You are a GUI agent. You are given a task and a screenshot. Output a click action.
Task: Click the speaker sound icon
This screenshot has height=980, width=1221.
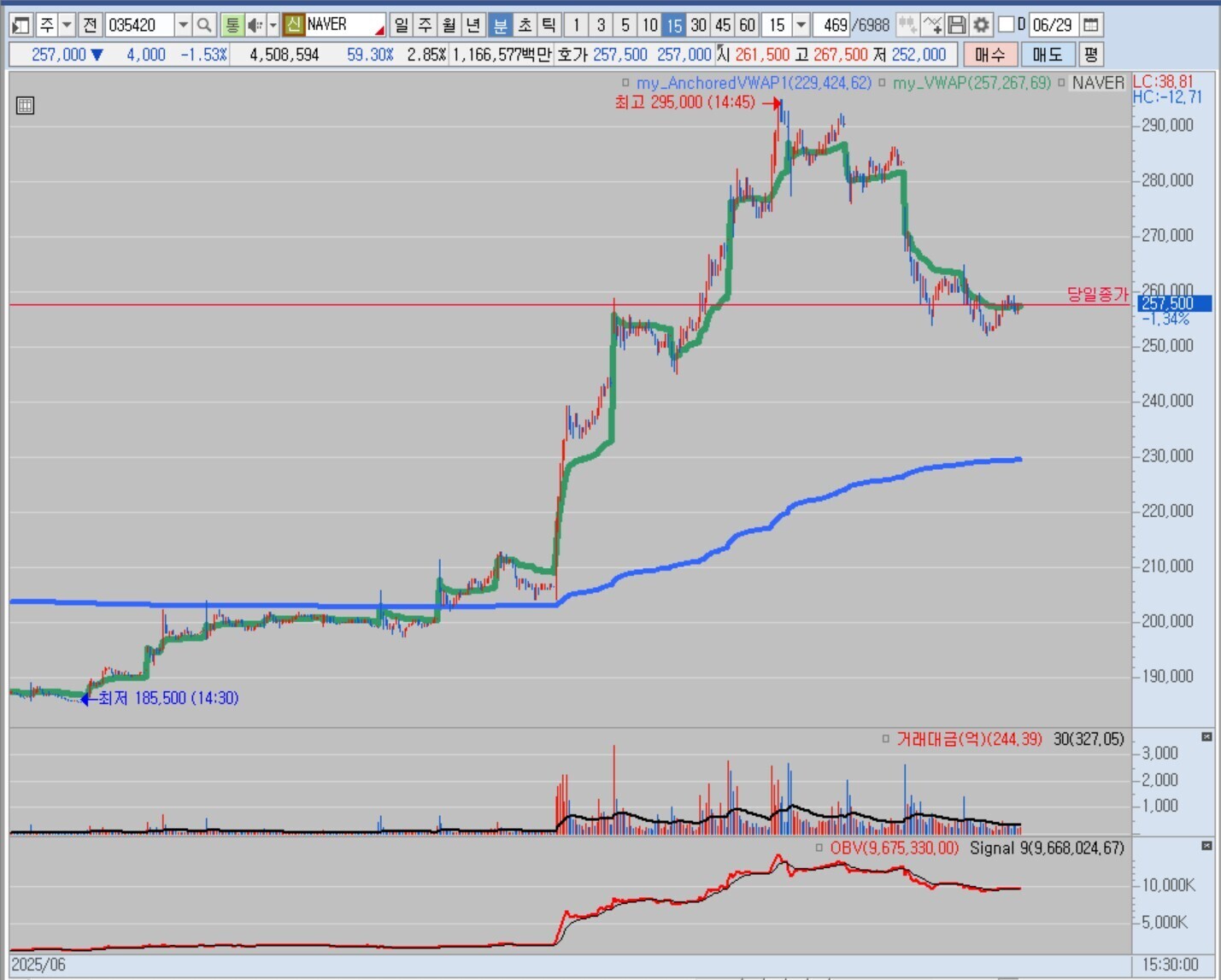coord(255,25)
